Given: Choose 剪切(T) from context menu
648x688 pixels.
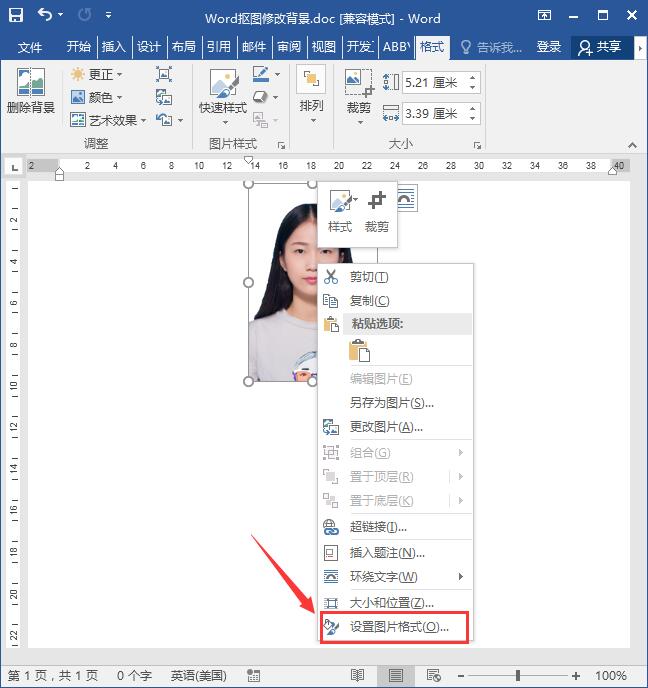Looking at the screenshot, I should [395, 277].
